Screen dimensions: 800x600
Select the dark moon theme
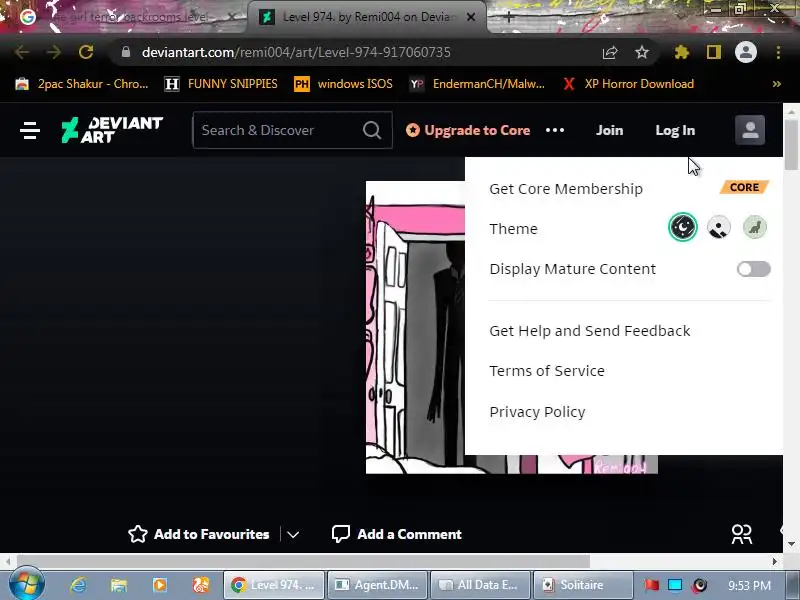click(683, 227)
